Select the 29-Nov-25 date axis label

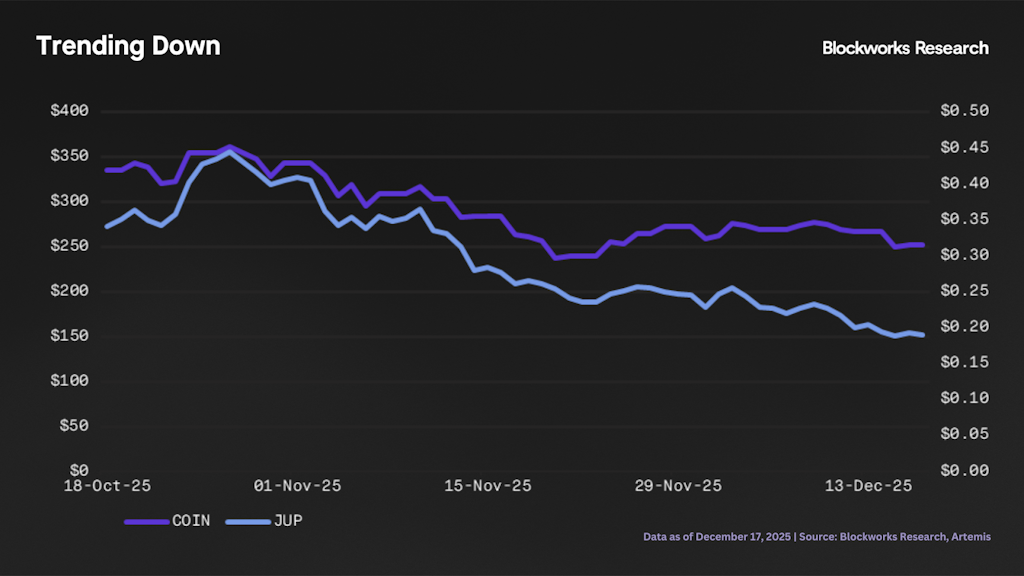[678, 487]
